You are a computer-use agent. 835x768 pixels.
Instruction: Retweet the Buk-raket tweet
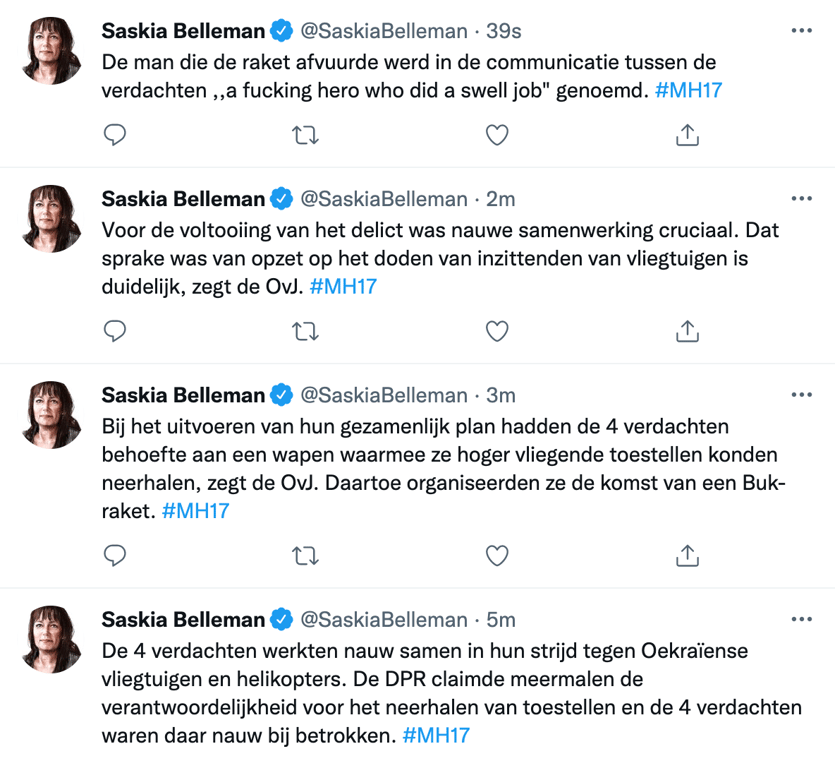[305, 554]
